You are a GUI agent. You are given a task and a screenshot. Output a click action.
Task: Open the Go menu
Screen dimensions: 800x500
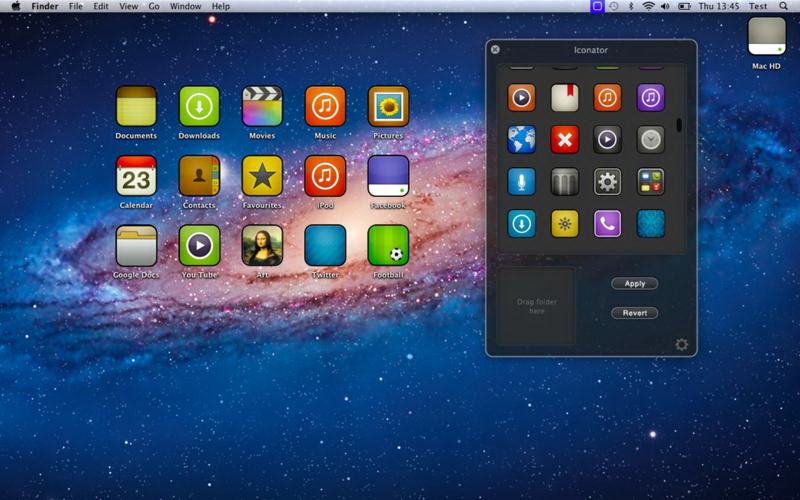pyautogui.click(x=154, y=6)
